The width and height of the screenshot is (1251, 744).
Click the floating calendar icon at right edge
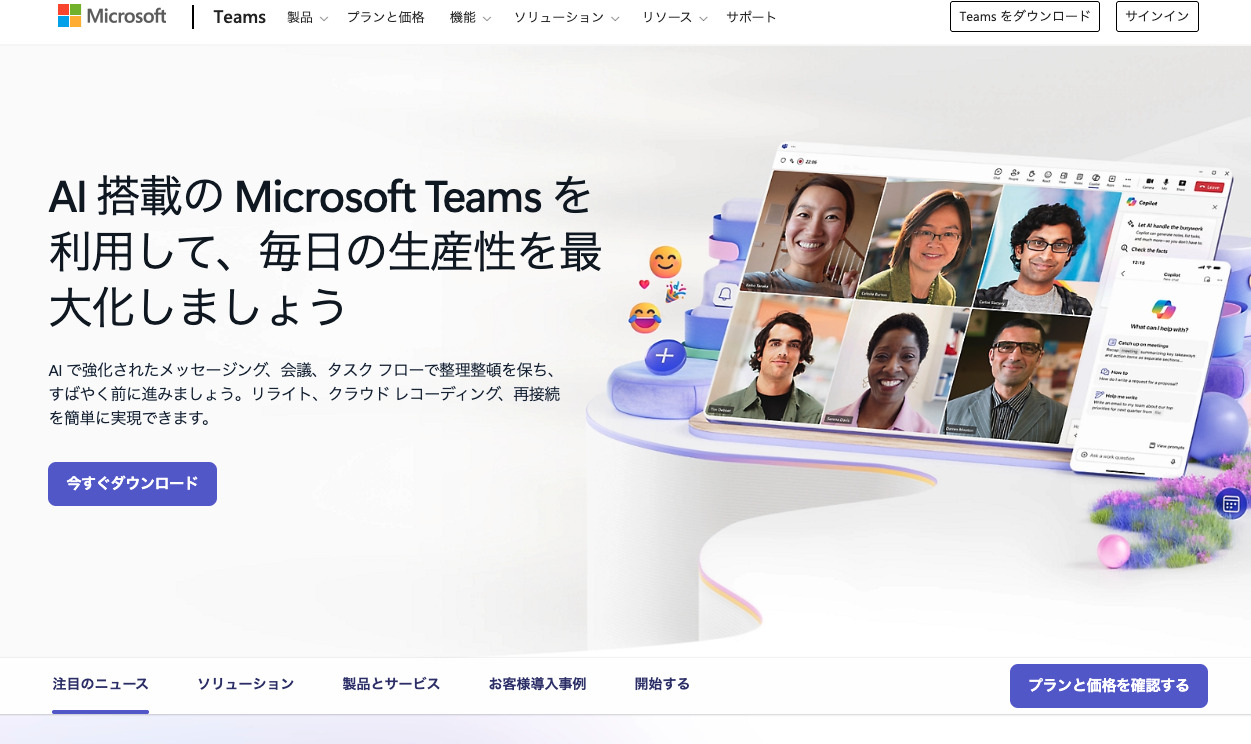point(1231,504)
